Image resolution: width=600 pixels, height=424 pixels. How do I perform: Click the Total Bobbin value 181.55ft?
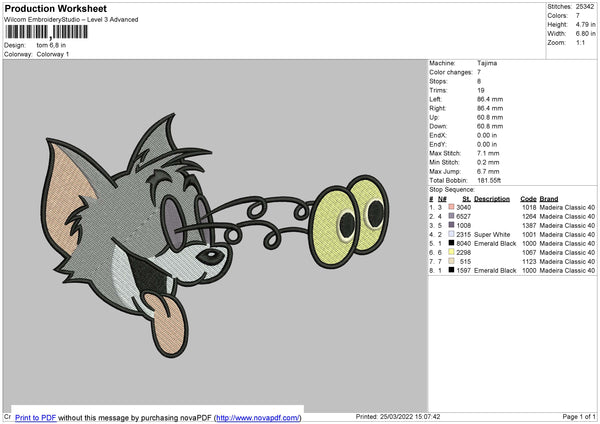[x=489, y=180]
